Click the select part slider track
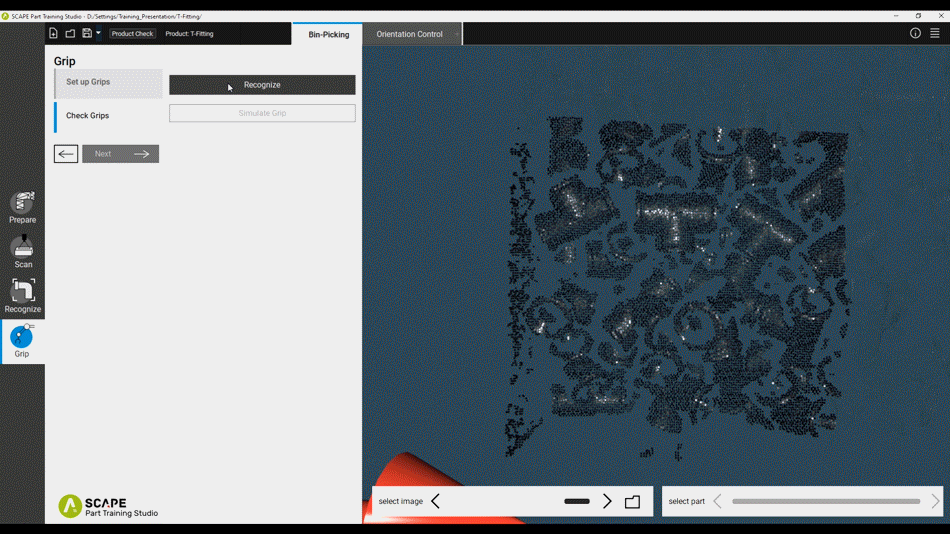Viewport: 950px width, 534px height. pyautogui.click(x=826, y=501)
